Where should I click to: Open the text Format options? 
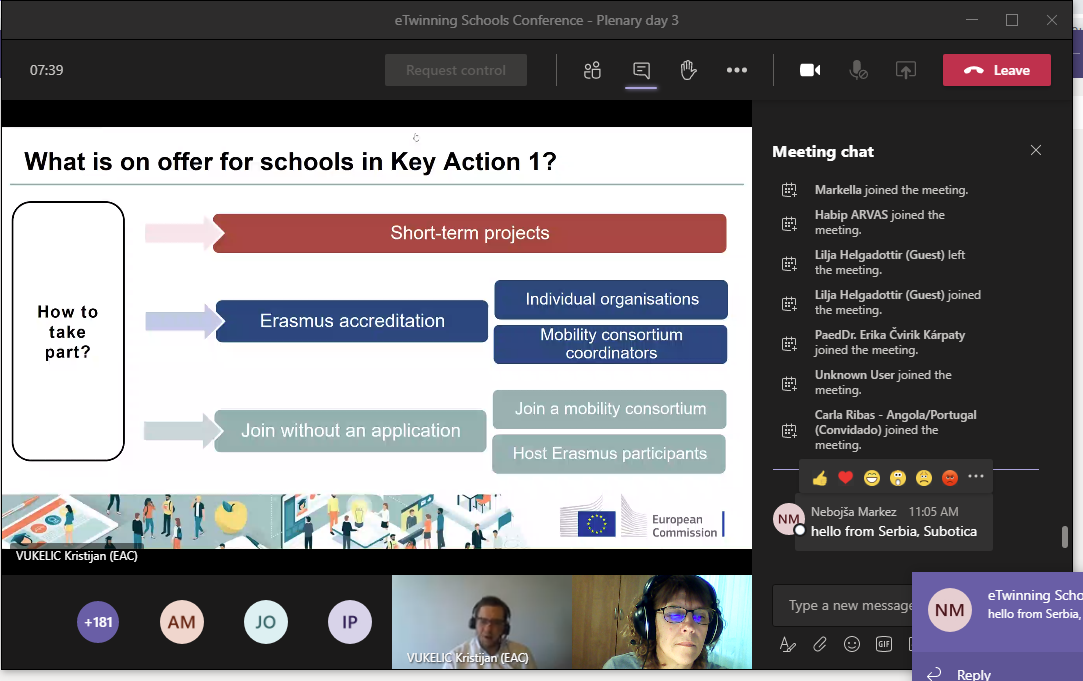coord(788,644)
